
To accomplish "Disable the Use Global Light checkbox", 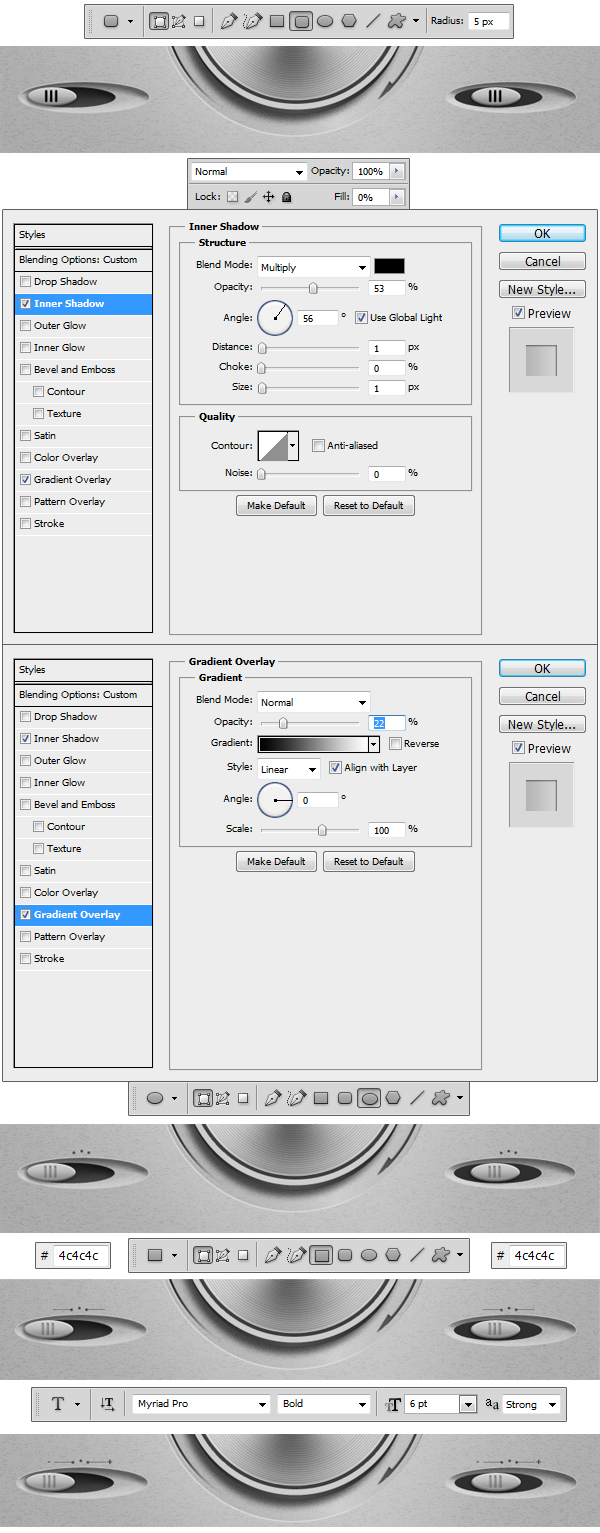I will [x=361, y=317].
